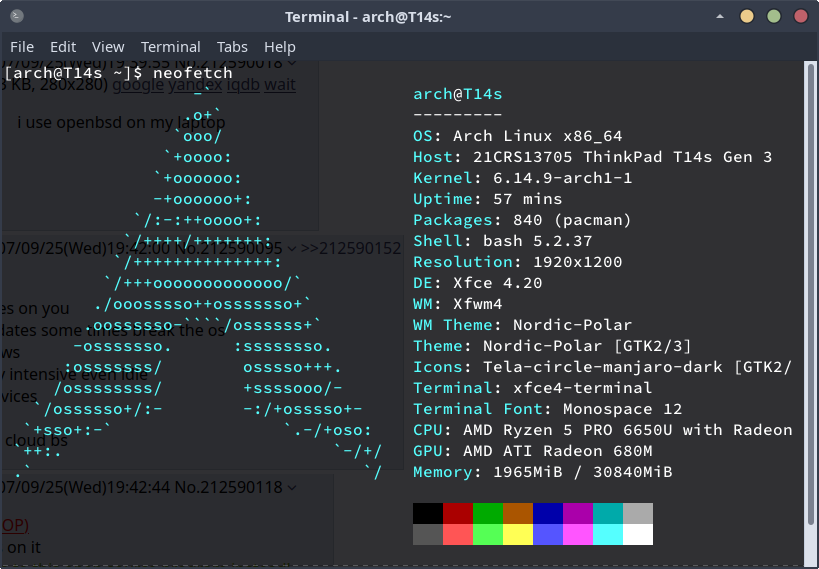Image resolution: width=819 pixels, height=569 pixels.
Task: Click 'i use openbsd on my laptop' background text
Action: point(121,122)
